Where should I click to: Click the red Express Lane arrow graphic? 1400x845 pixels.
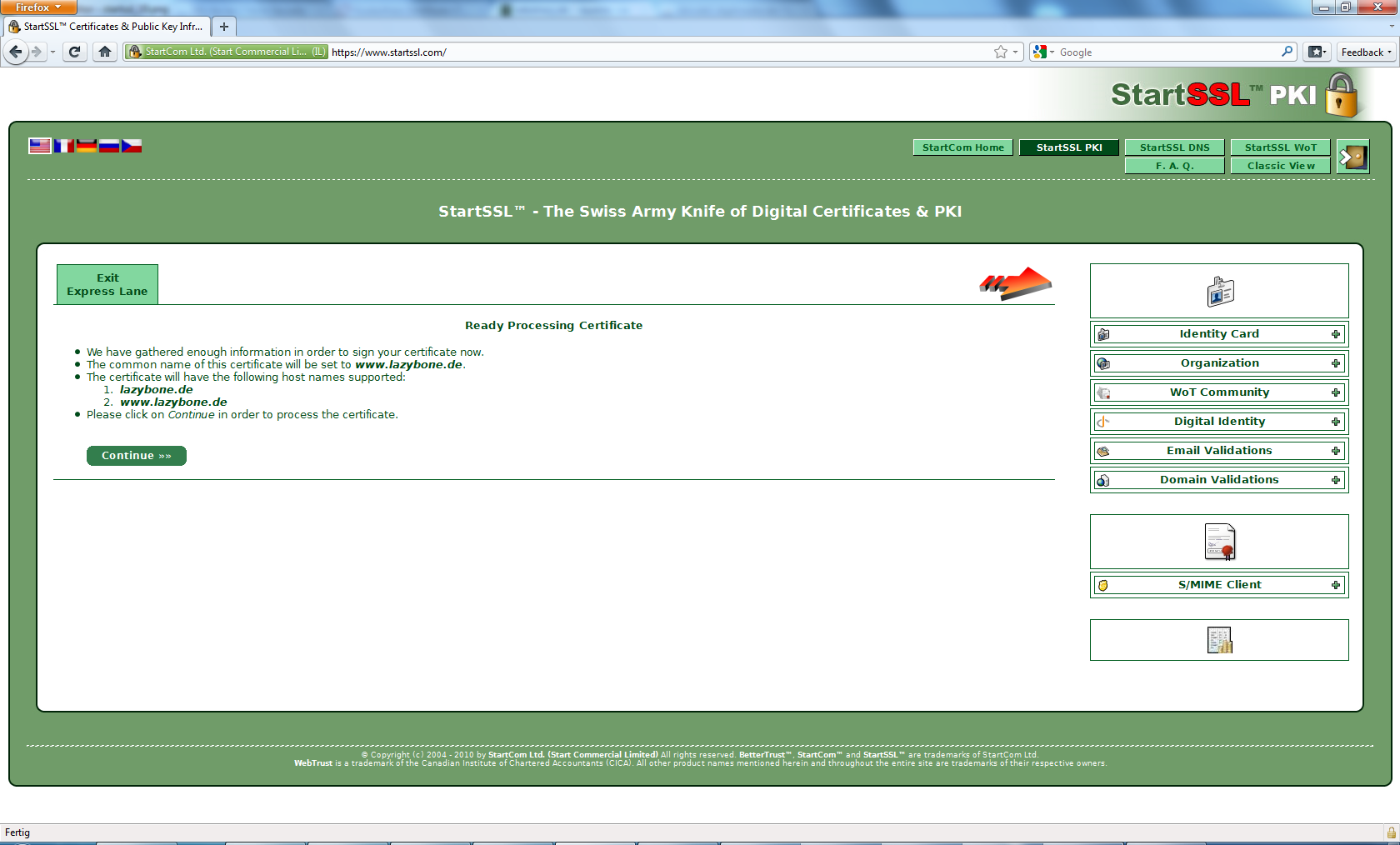[1015, 284]
